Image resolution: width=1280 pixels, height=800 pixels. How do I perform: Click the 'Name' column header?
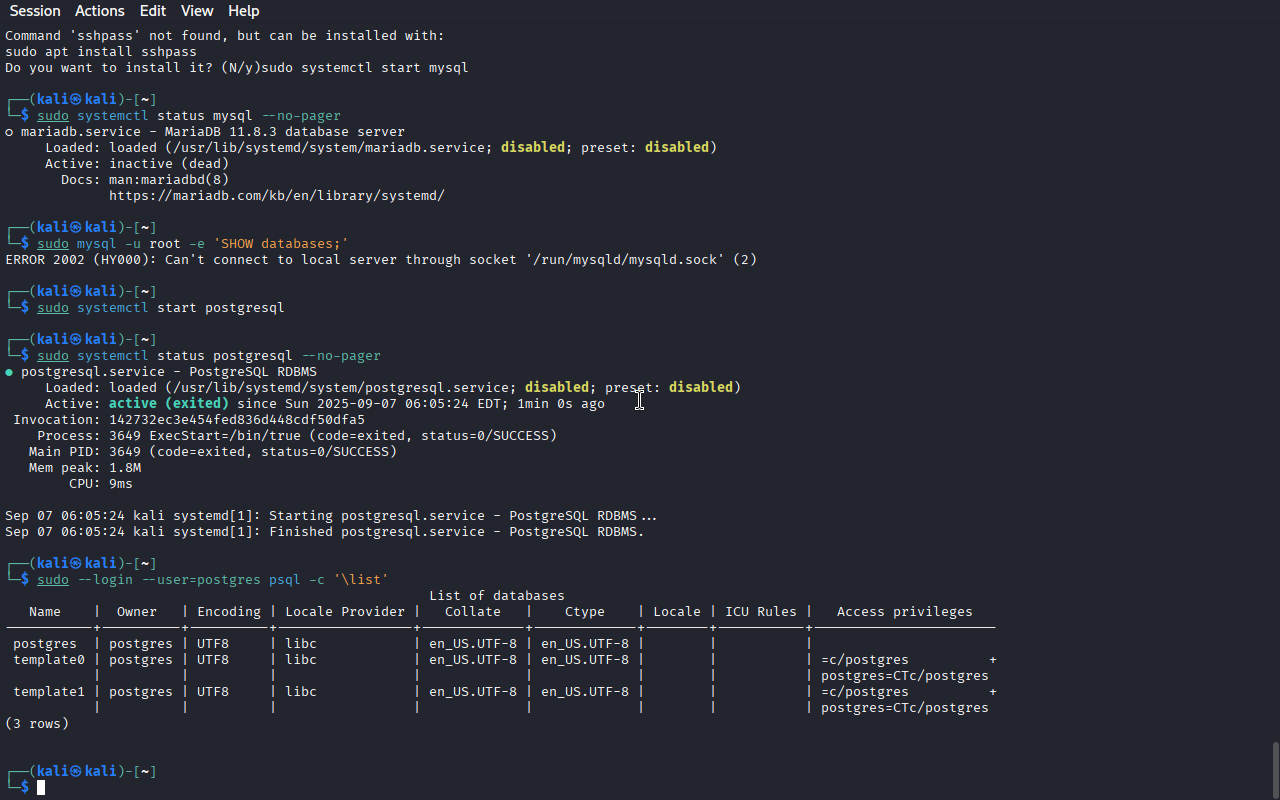pyautogui.click(x=45, y=612)
